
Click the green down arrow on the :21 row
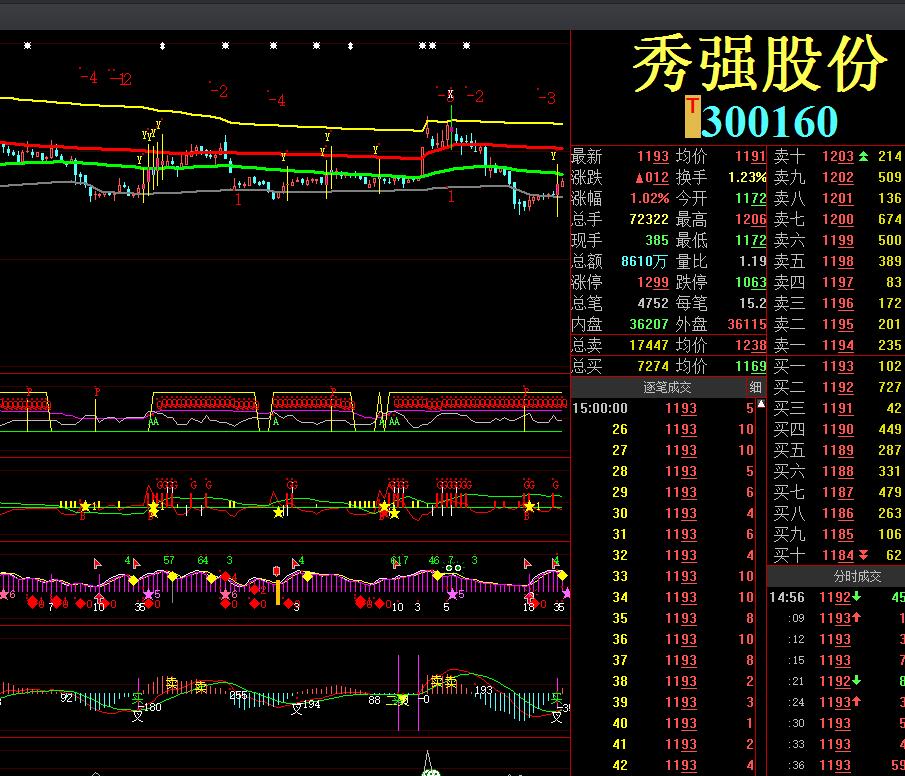click(856, 680)
